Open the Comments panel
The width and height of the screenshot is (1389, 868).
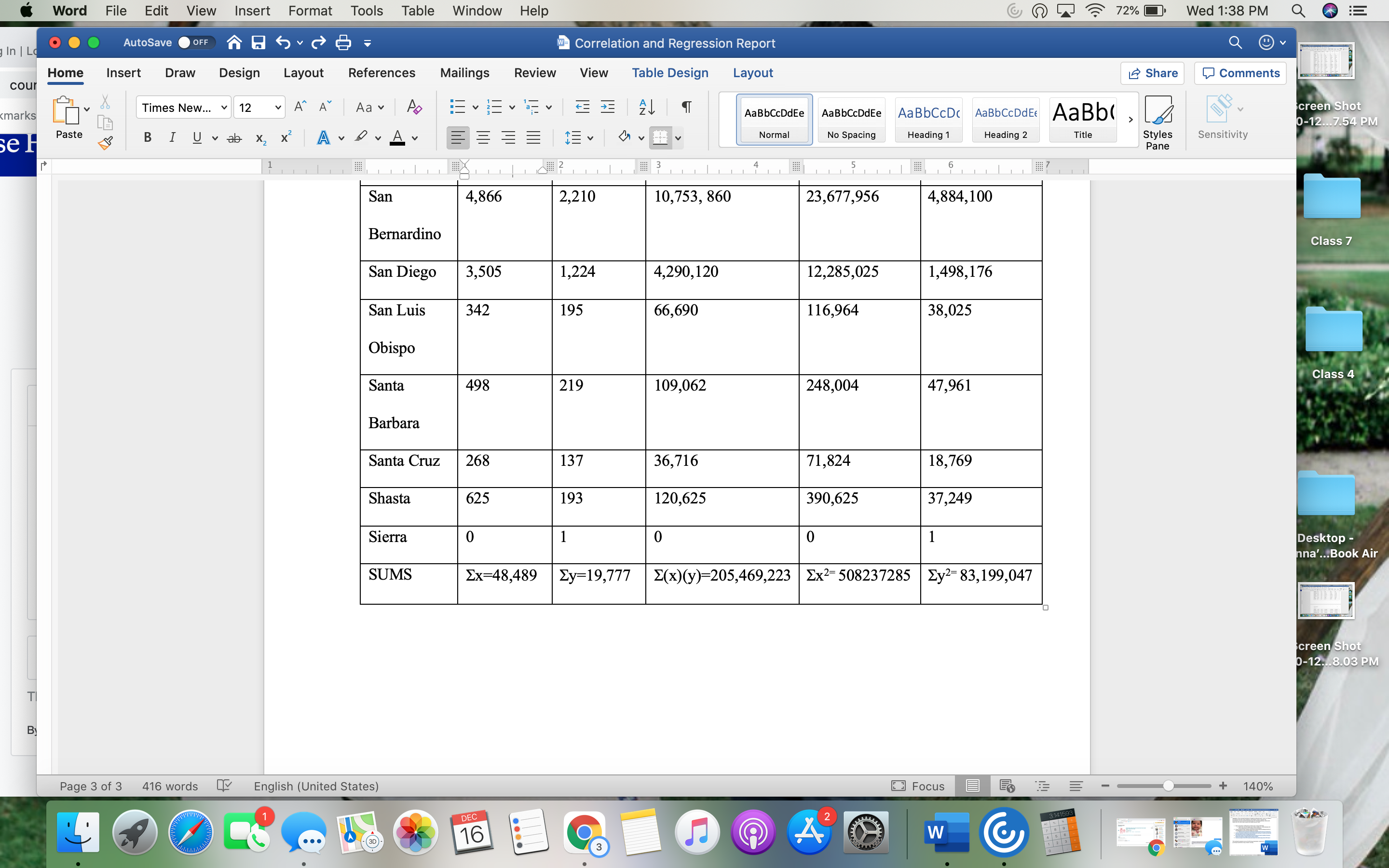point(1240,73)
